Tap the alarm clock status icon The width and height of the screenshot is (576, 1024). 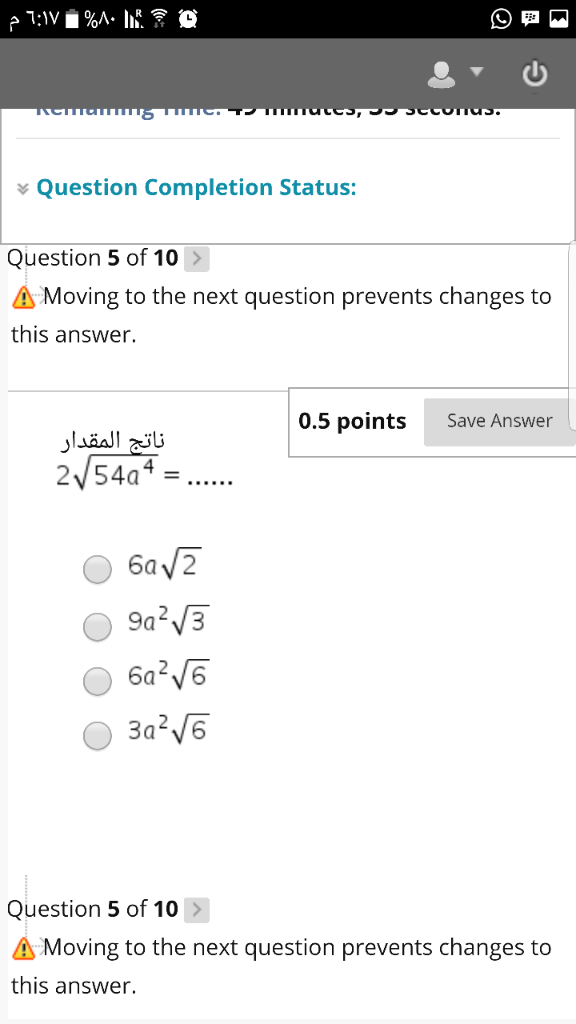point(188,20)
